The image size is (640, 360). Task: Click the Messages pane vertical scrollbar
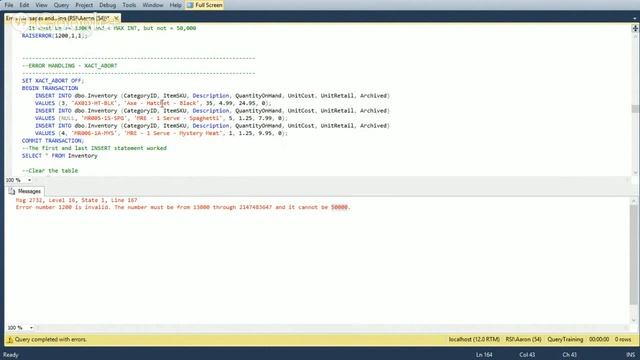(x=633, y=255)
